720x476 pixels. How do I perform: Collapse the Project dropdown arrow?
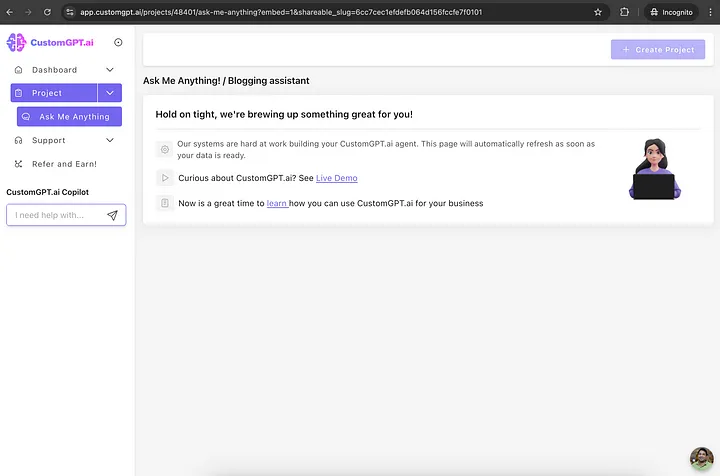click(110, 93)
